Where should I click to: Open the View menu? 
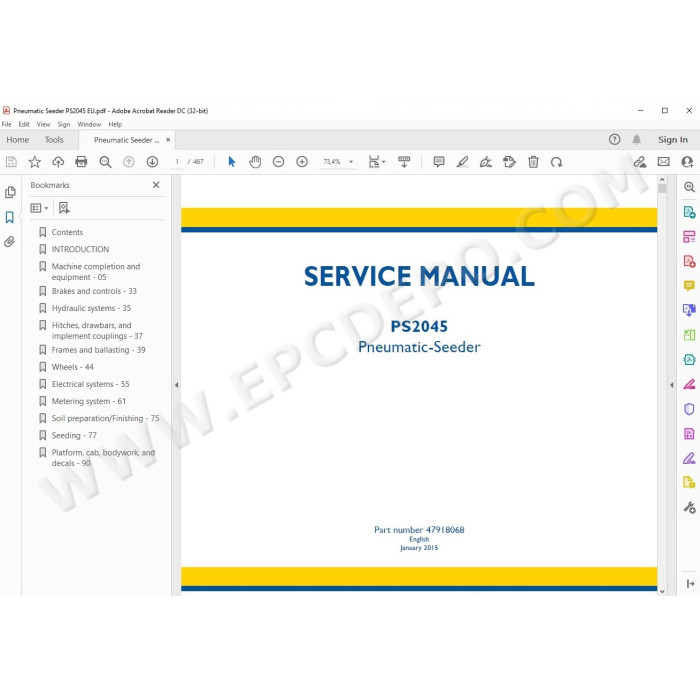coord(43,124)
